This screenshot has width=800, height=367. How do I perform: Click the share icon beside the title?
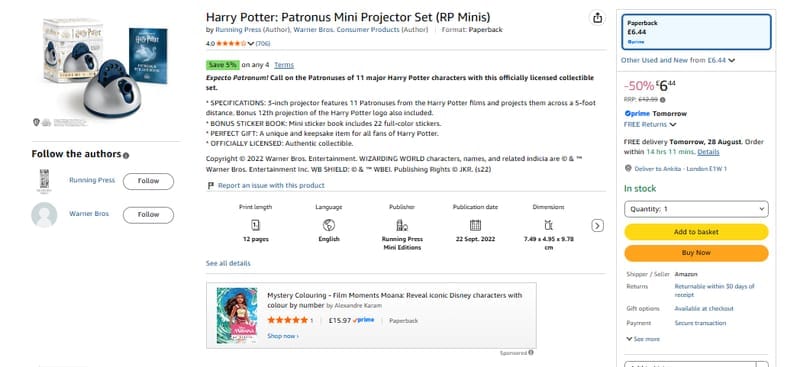(597, 18)
